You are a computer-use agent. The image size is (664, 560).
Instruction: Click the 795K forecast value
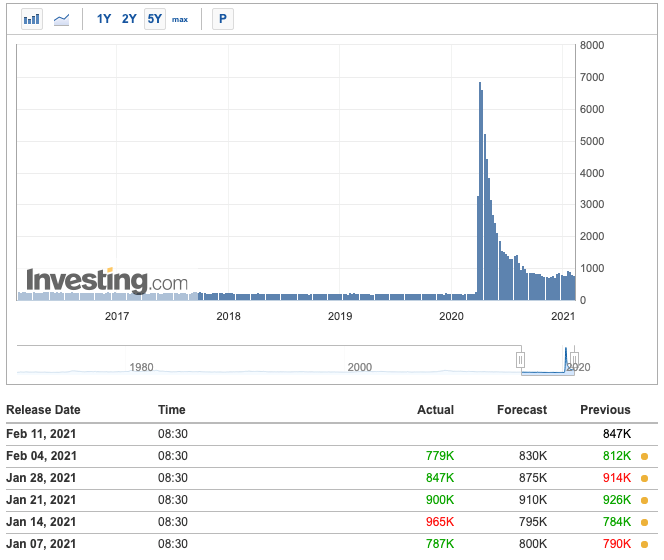533,522
